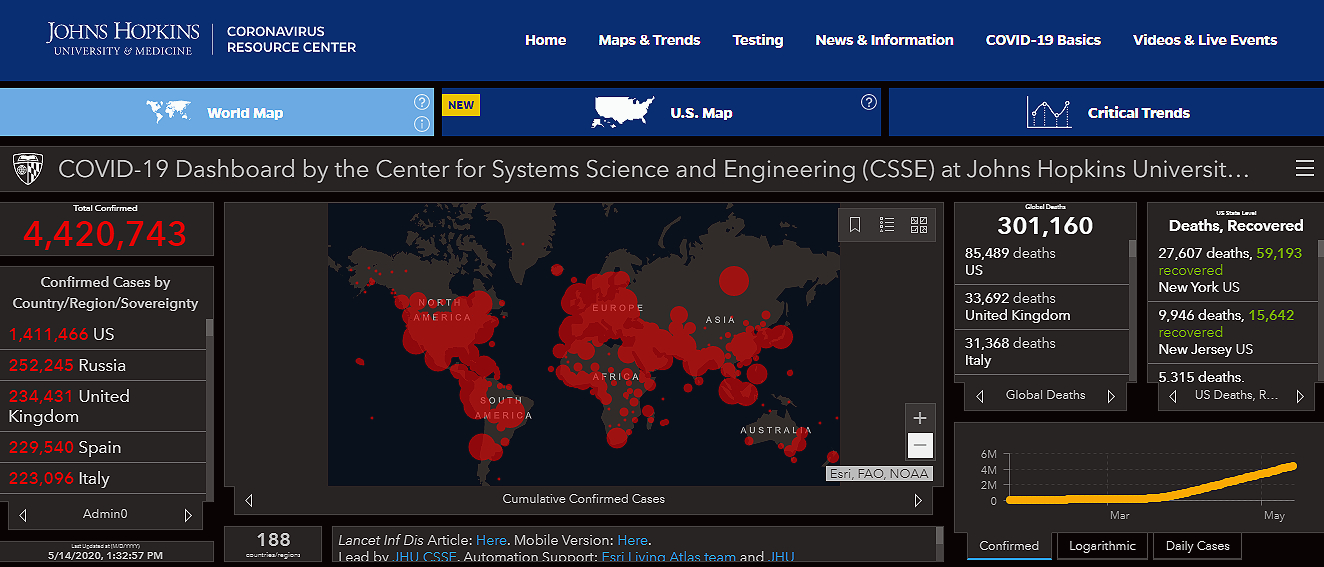The image size is (1324, 567).
Task: Open the Maps & Trends menu
Action: pos(649,40)
